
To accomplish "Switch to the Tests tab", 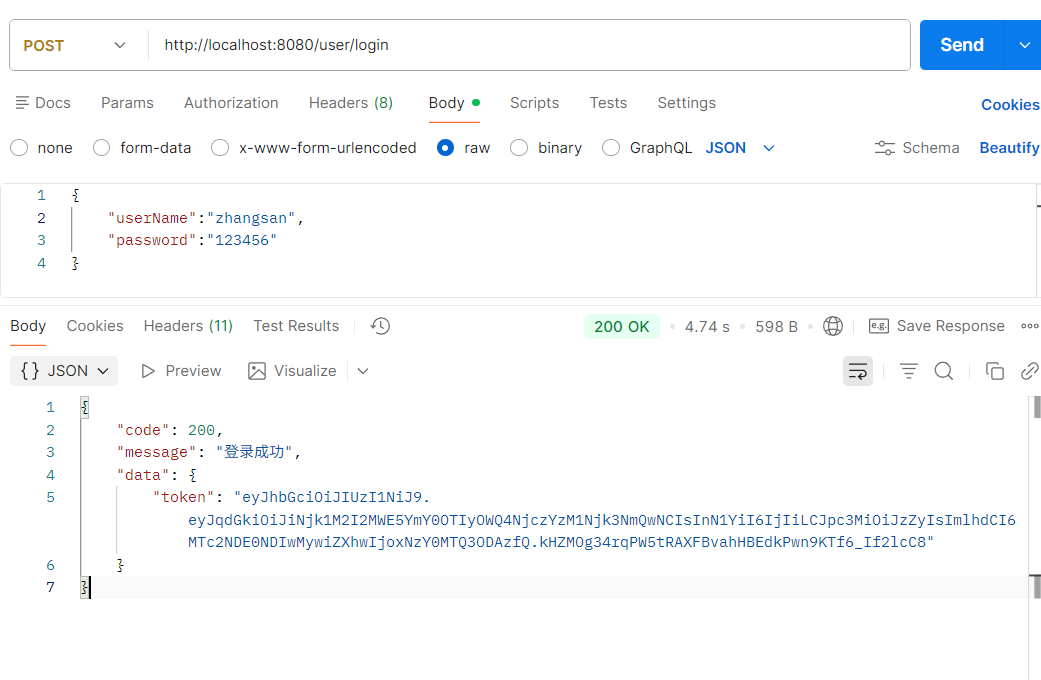I will [608, 103].
